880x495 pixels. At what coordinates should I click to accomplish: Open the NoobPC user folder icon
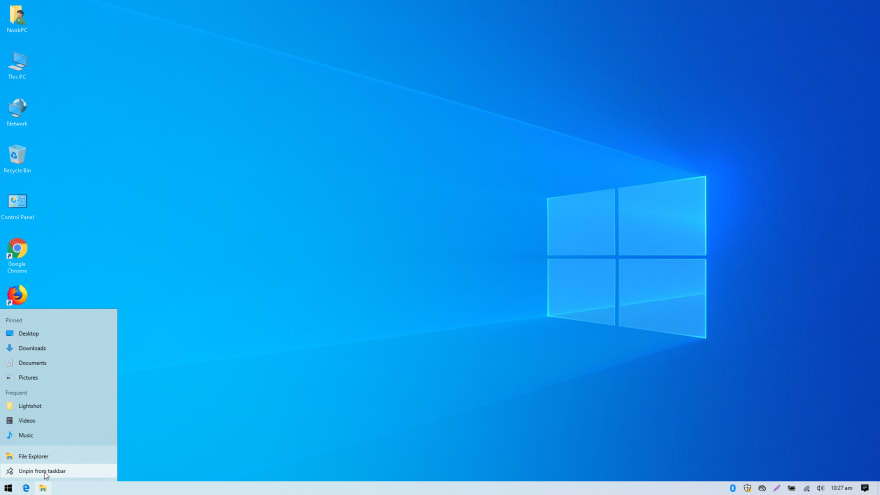(x=17, y=18)
